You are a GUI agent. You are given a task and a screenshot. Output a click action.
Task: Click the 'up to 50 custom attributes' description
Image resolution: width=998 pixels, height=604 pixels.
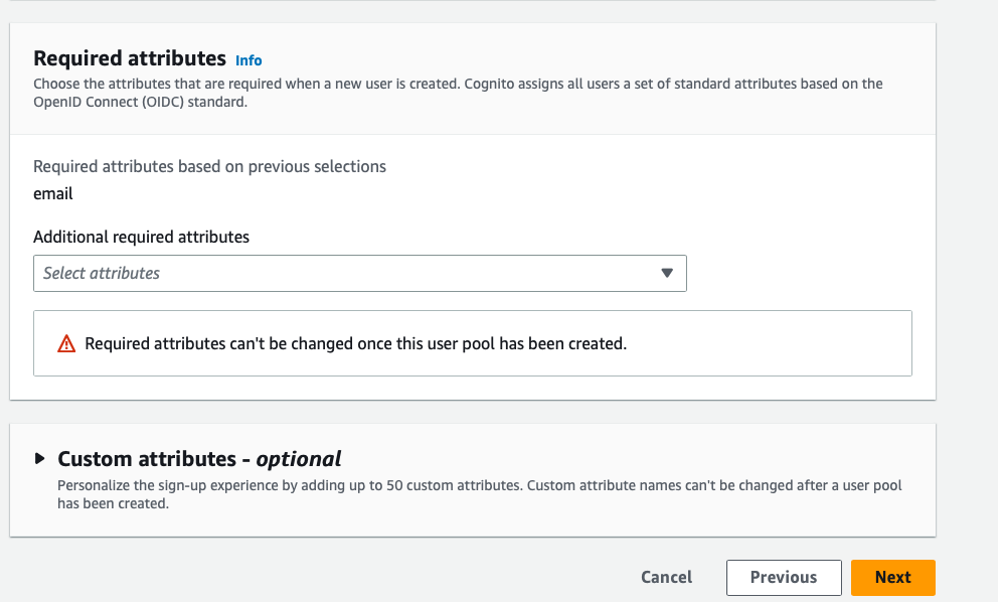(479, 495)
